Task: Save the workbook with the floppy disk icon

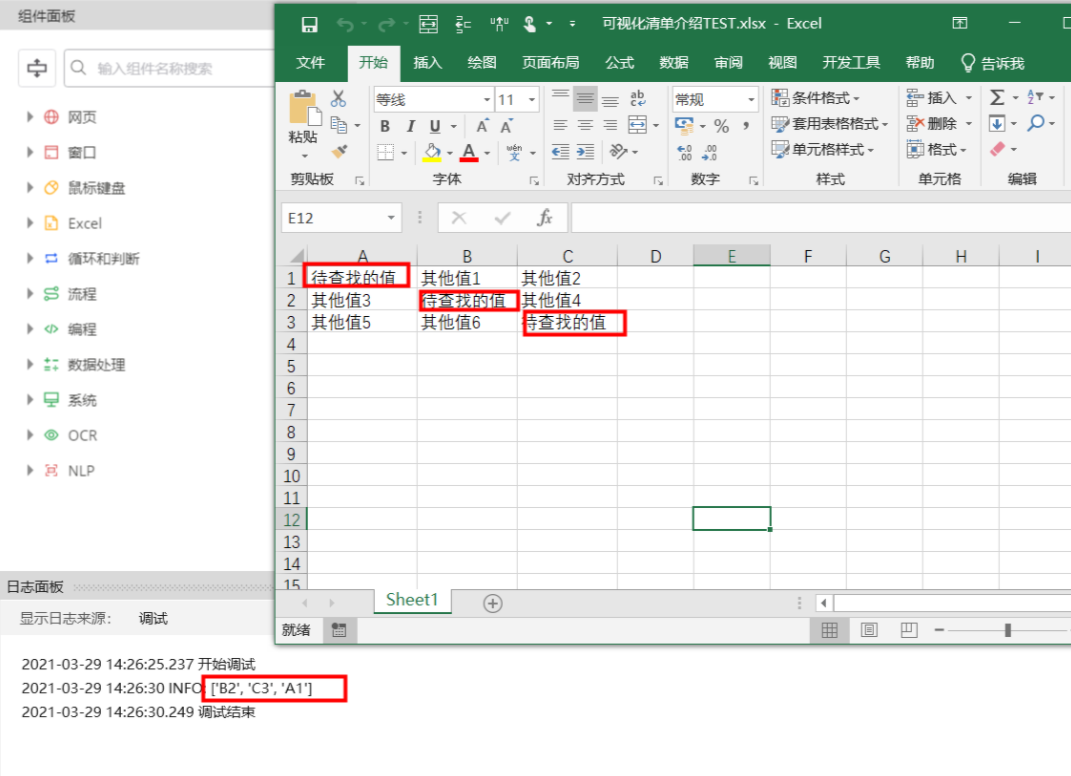Action: 309,25
